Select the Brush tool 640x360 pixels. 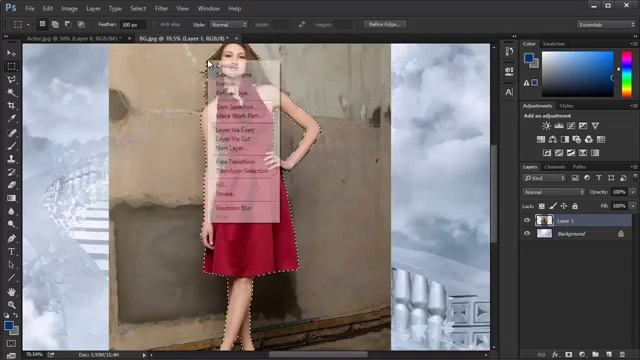(11, 146)
